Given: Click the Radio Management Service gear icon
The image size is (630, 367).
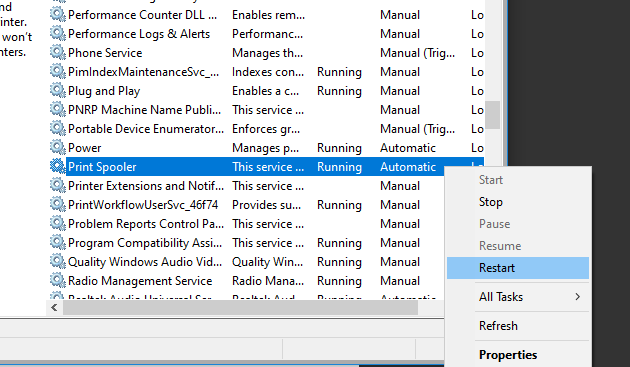Looking at the screenshot, I should click(x=57, y=280).
